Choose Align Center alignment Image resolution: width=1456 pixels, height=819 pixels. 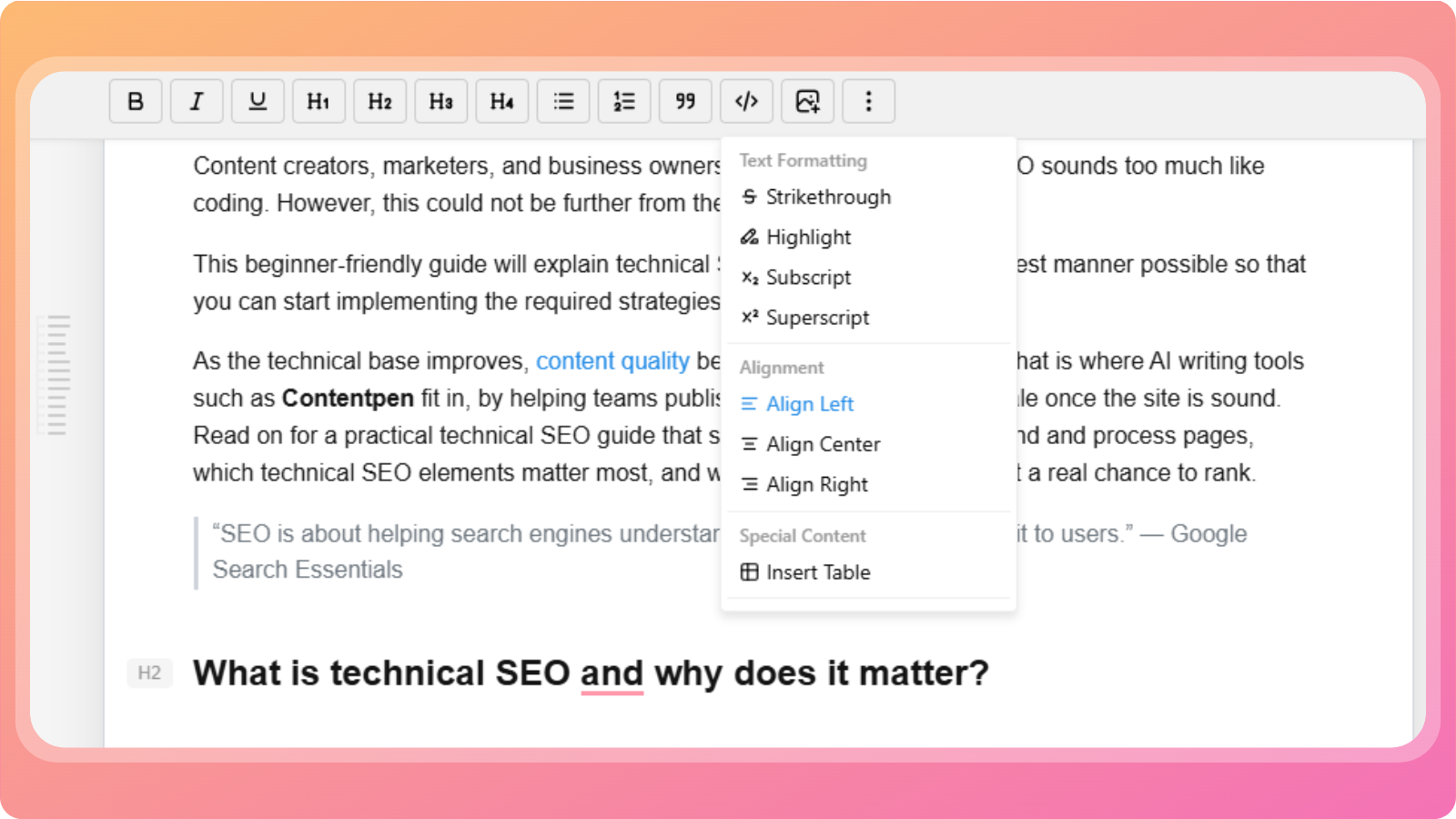[823, 444]
